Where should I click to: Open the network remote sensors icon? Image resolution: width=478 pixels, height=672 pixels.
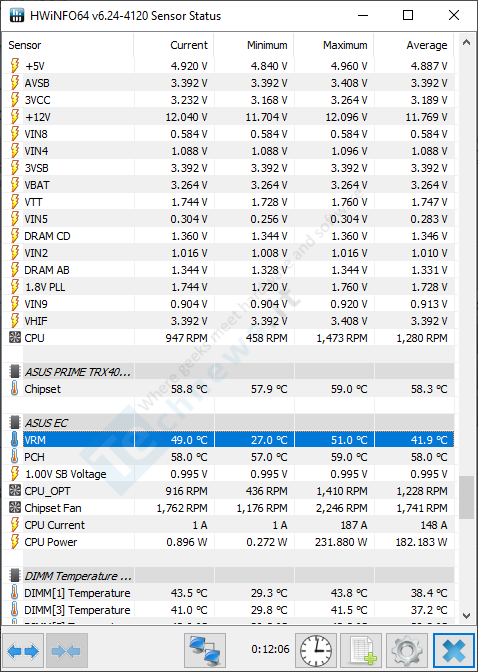click(x=205, y=651)
